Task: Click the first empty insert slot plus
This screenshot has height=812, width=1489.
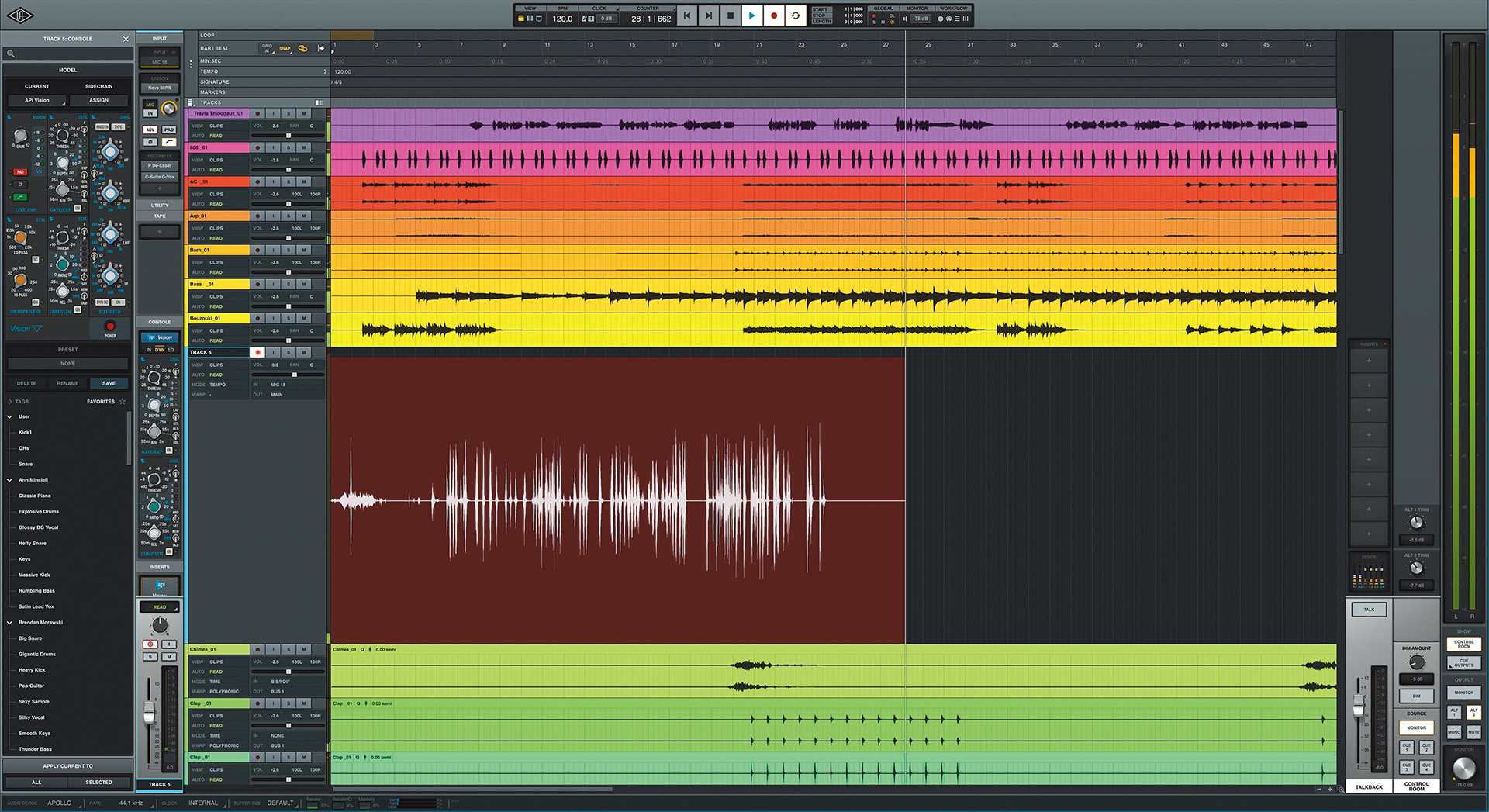Action: click(x=1369, y=361)
